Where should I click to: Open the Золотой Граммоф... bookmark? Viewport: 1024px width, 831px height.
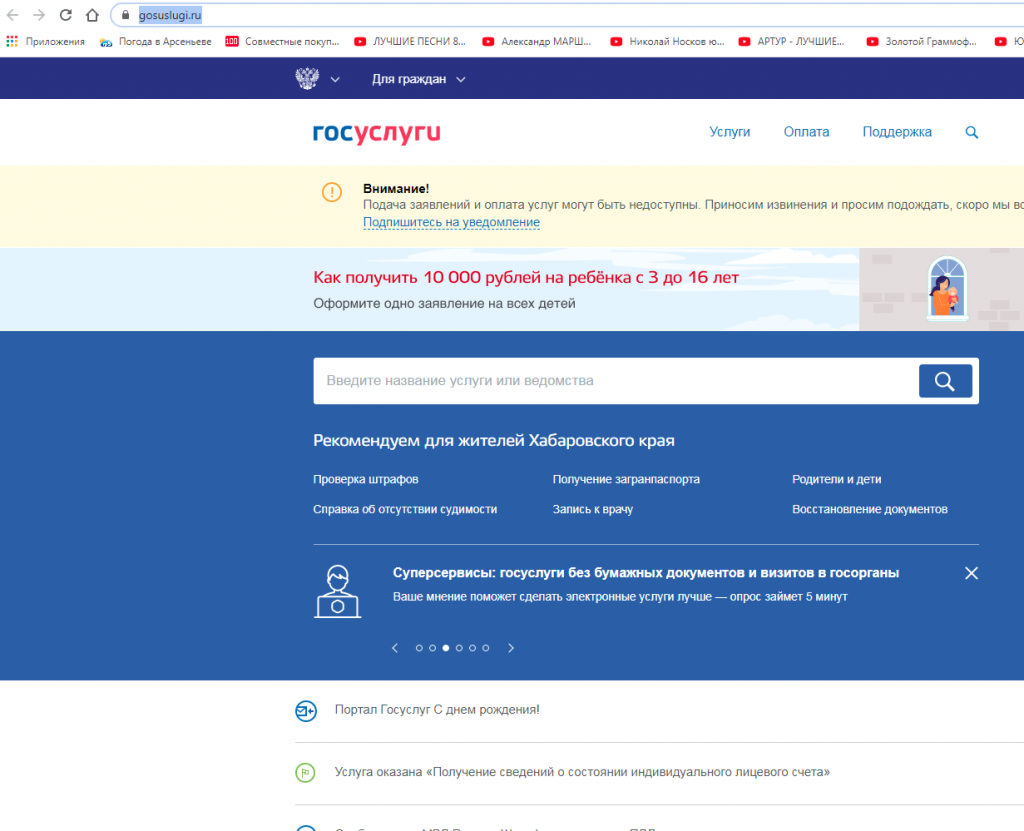921,41
